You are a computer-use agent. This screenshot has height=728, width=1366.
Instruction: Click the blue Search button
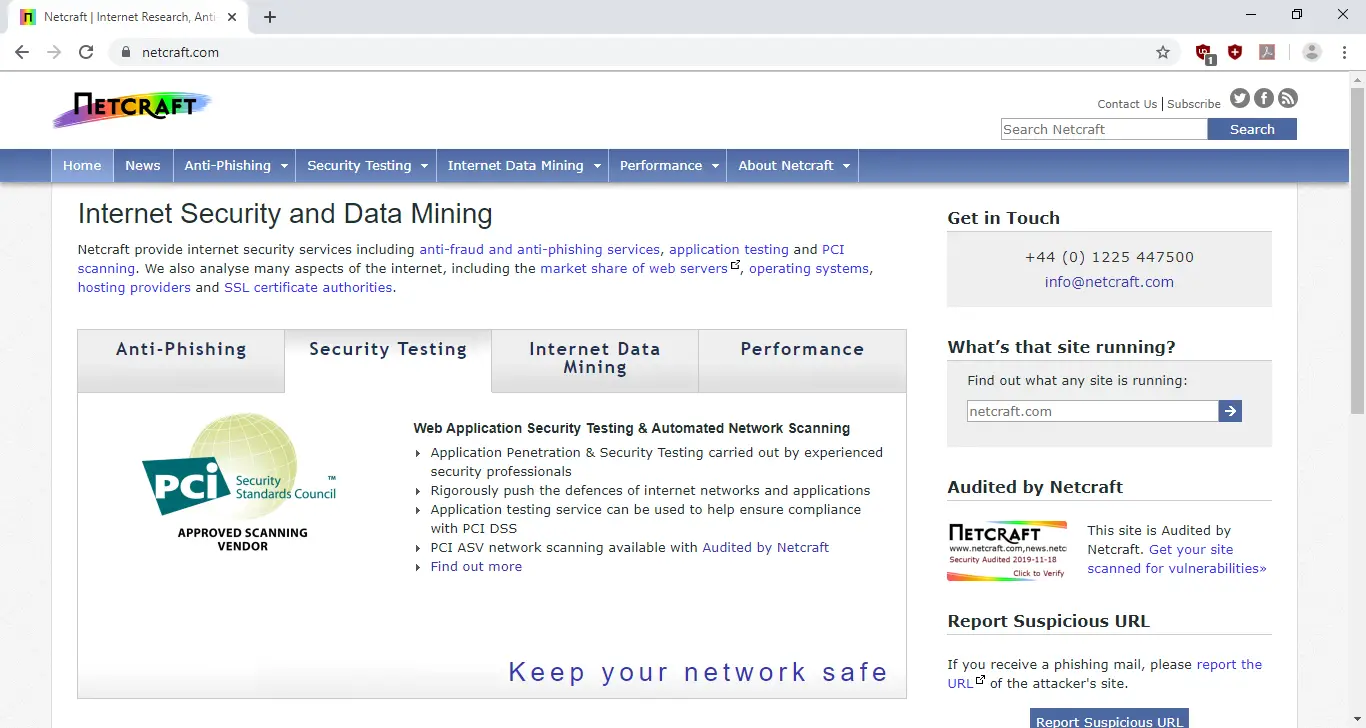1252,129
